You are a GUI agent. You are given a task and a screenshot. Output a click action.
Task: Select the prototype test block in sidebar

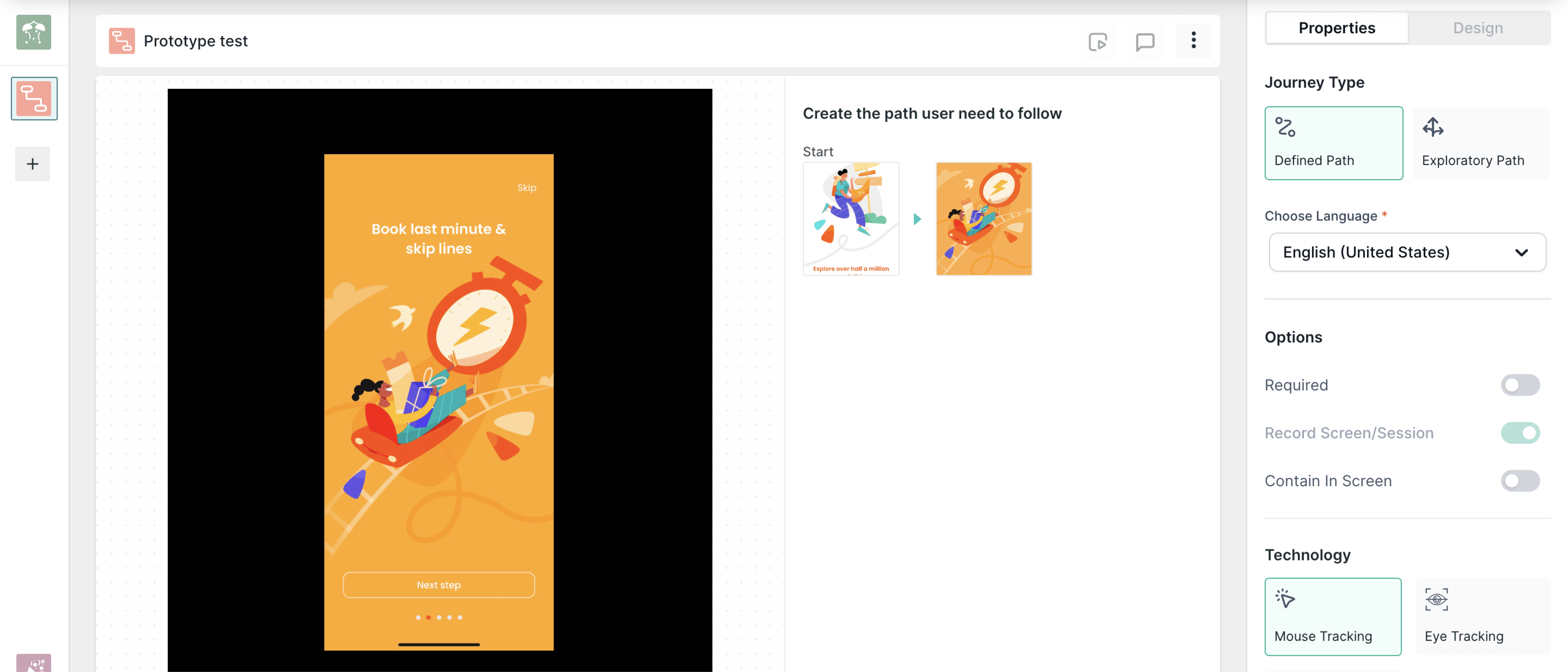pos(34,98)
